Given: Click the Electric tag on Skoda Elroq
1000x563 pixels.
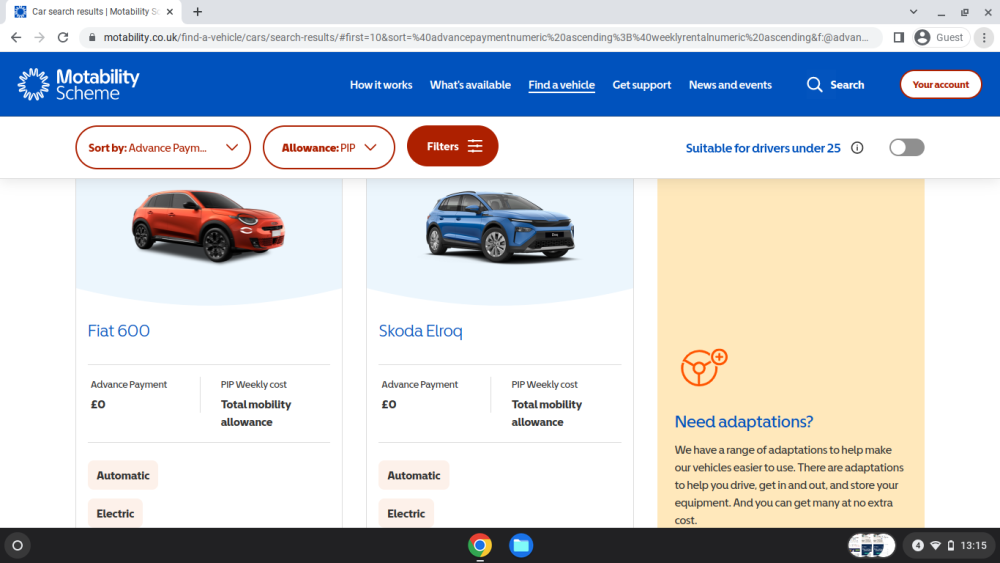Looking at the screenshot, I should pos(406,514).
